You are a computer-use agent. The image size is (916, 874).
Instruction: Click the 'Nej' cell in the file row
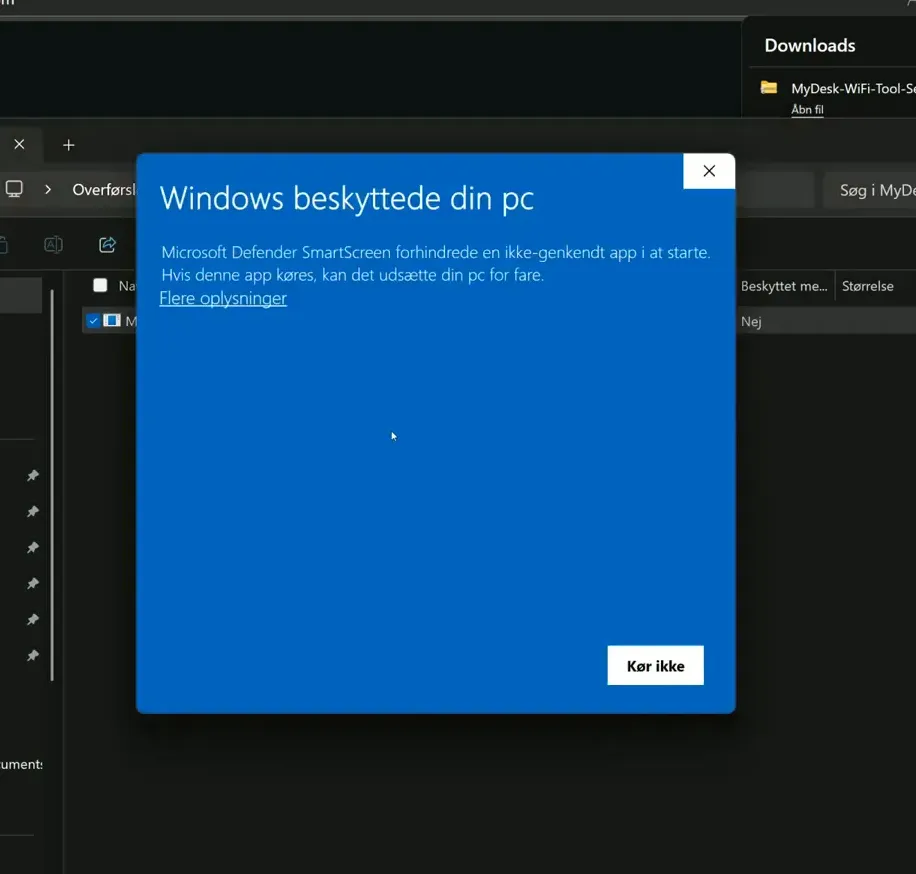click(x=751, y=321)
